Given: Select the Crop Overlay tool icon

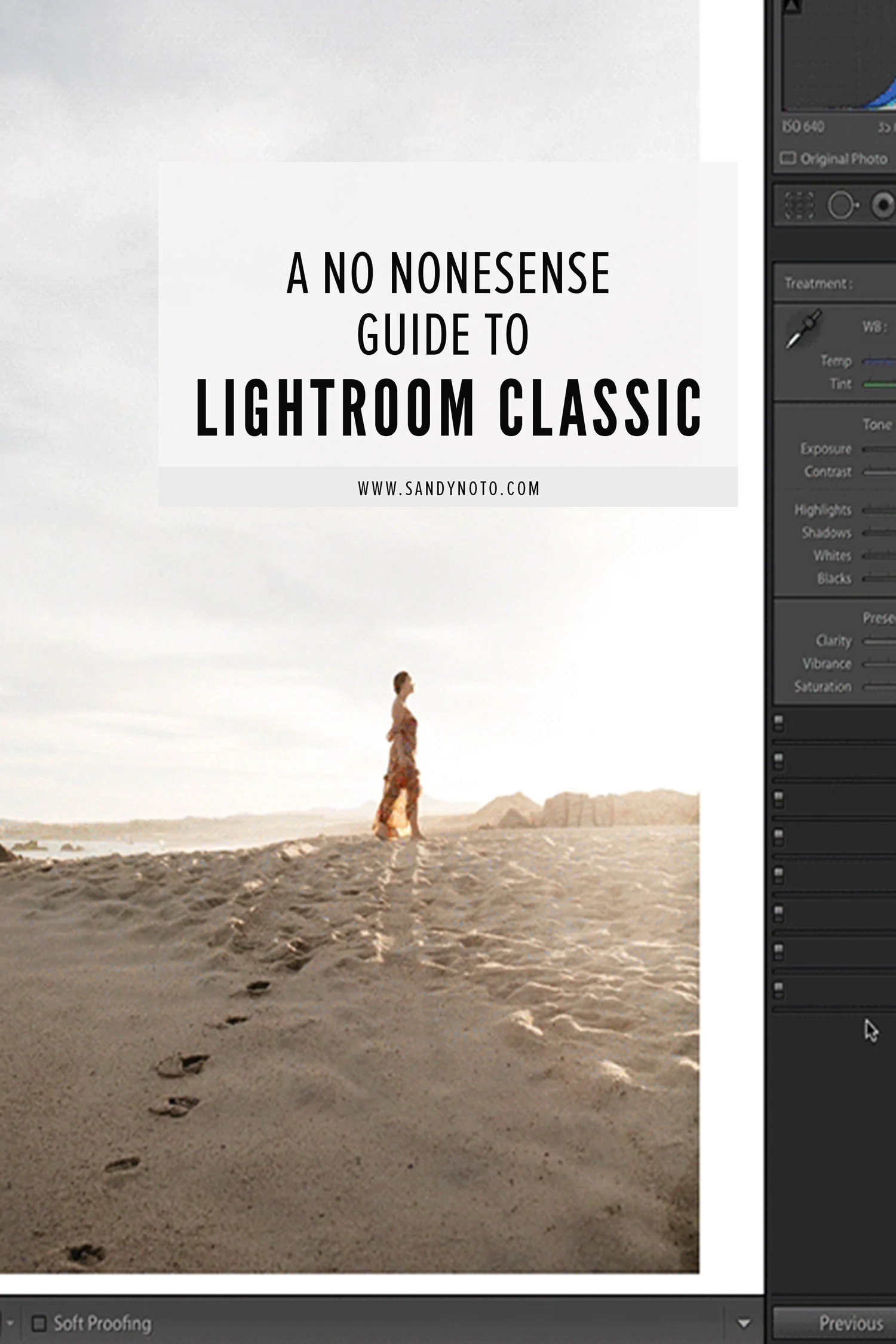Looking at the screenshot, I should click(799, 206).
